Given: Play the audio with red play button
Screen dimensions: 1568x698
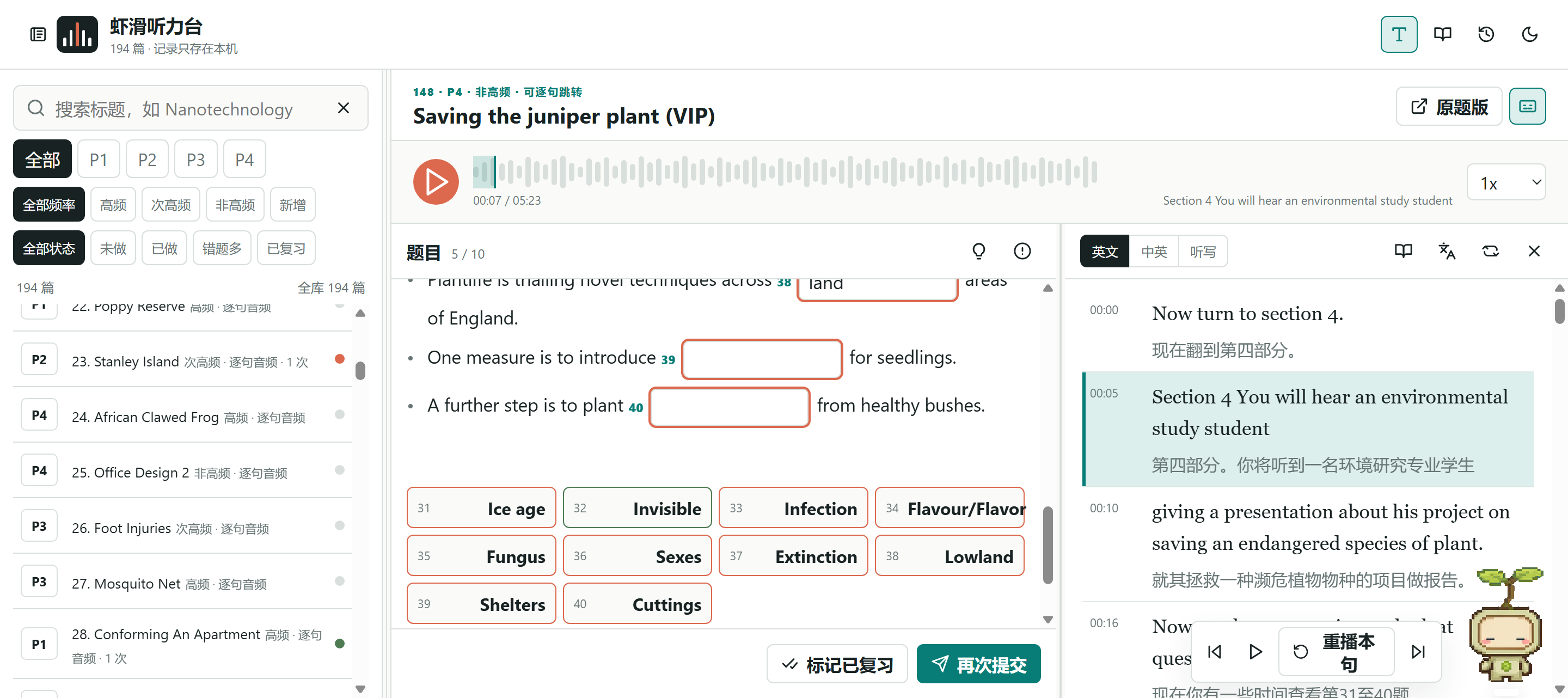Looking at the screenshot, I should tap(436, 181).
